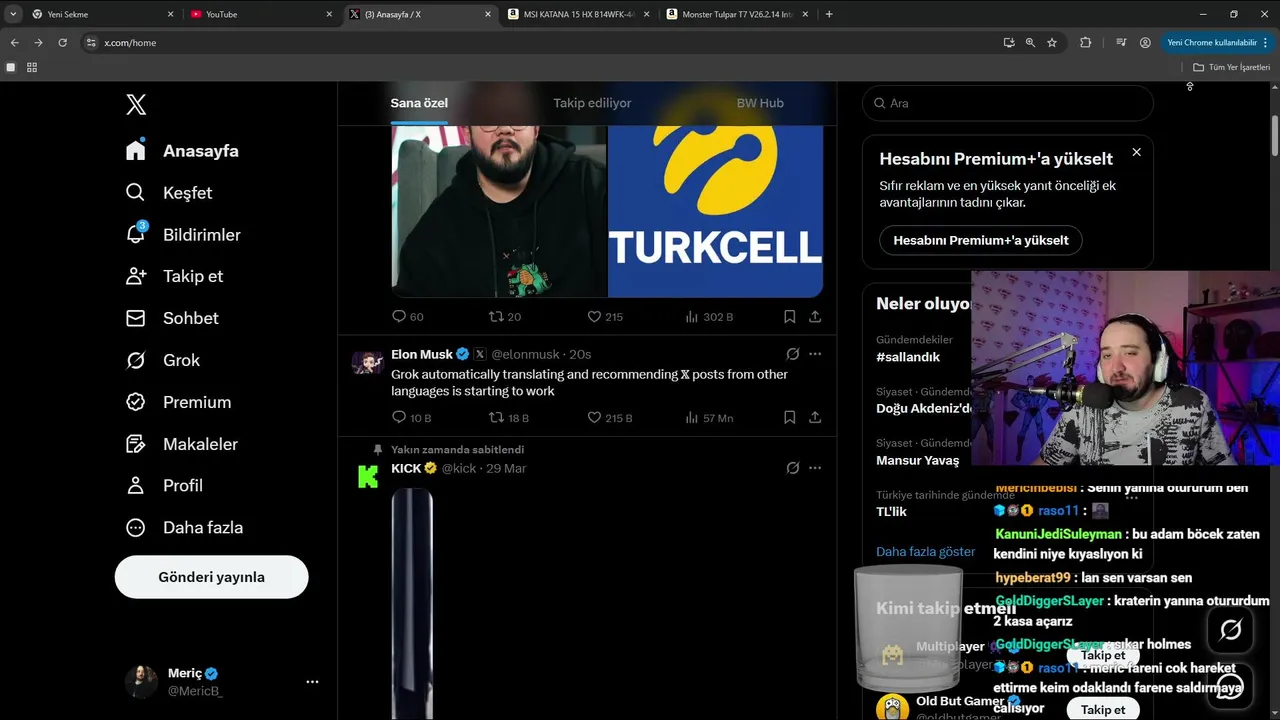The image size is (1280, 720).
Task: Expand Daha fazla in sidebar
Action: coord(184,527)
